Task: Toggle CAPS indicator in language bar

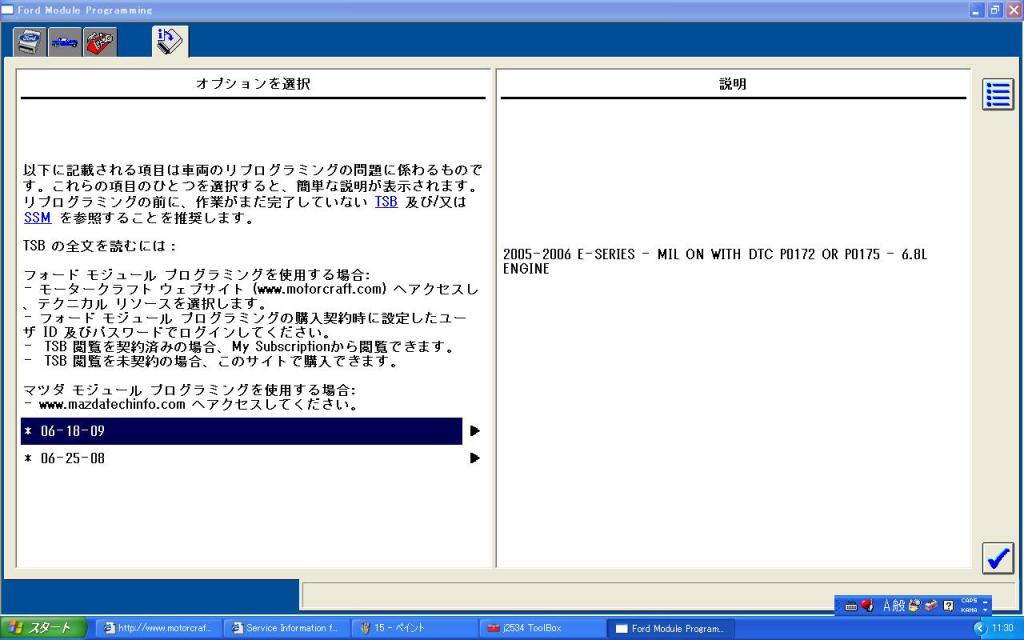Action: pyautogui.click(x=969, y=601)
